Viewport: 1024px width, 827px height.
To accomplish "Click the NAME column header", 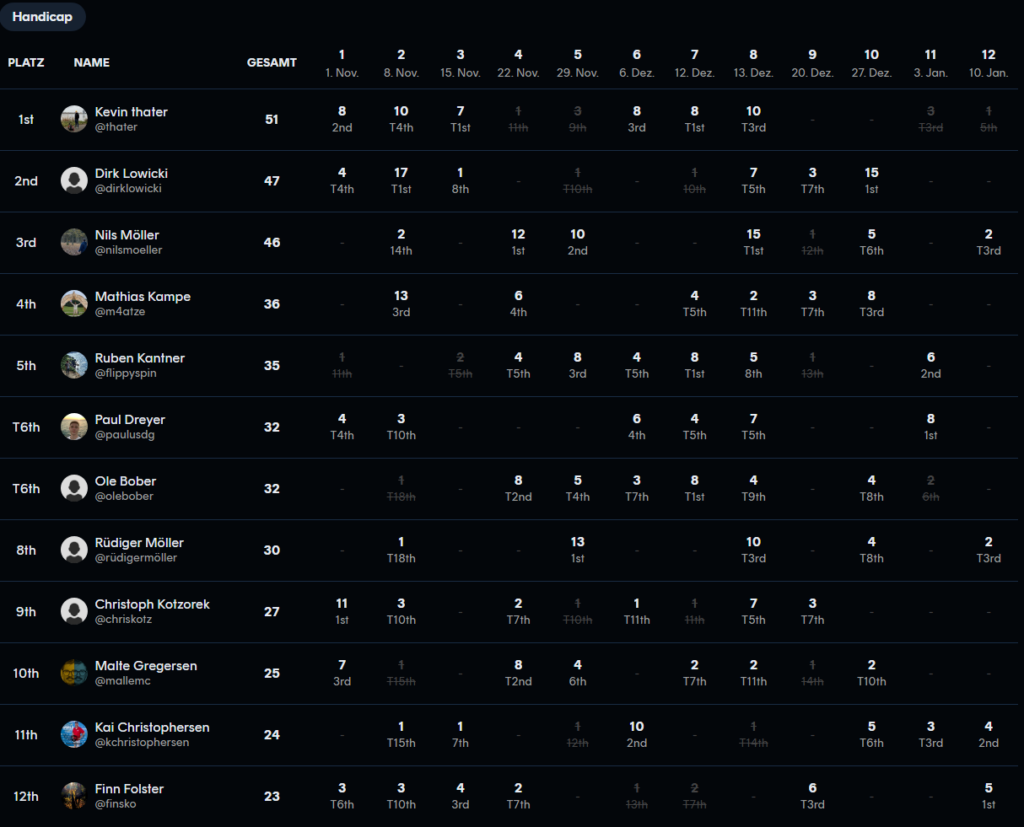I will (92, 63).
